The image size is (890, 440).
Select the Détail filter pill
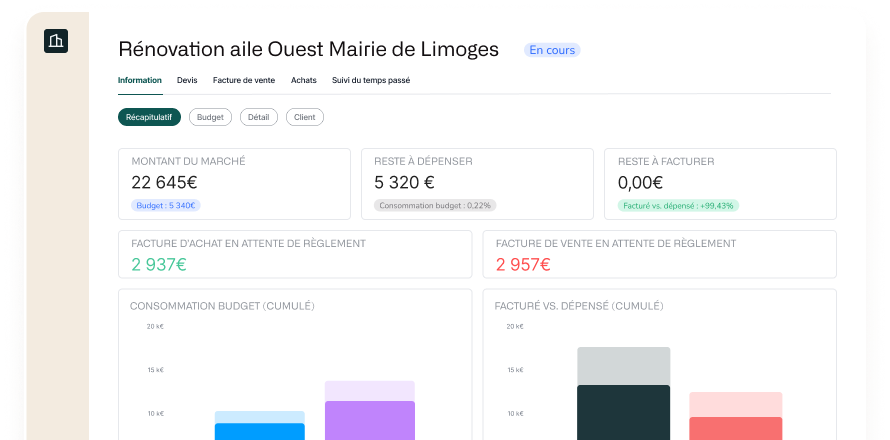click(258, 117)
